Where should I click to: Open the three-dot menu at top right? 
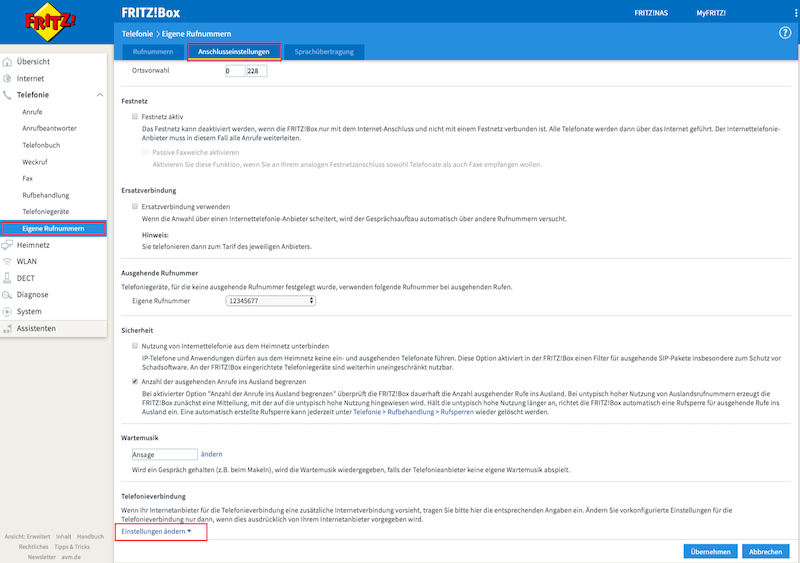795,13
